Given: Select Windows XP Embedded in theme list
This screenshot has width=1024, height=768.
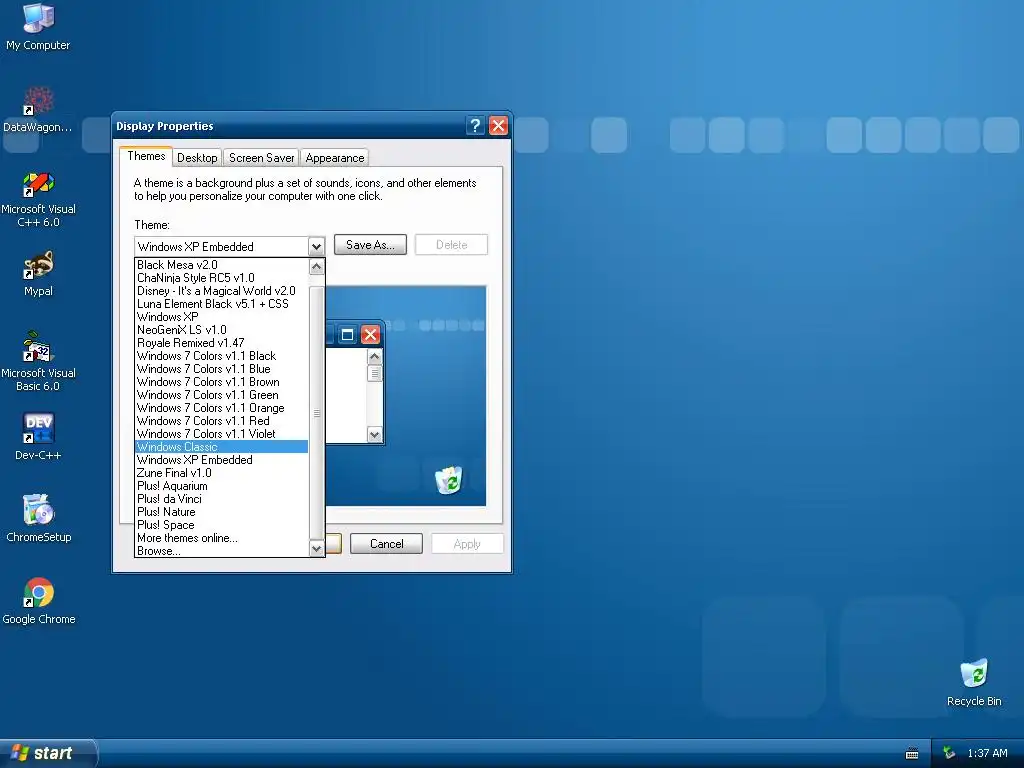Looking at the screenshot, I should pyautogui.click(x=221, y=460).
